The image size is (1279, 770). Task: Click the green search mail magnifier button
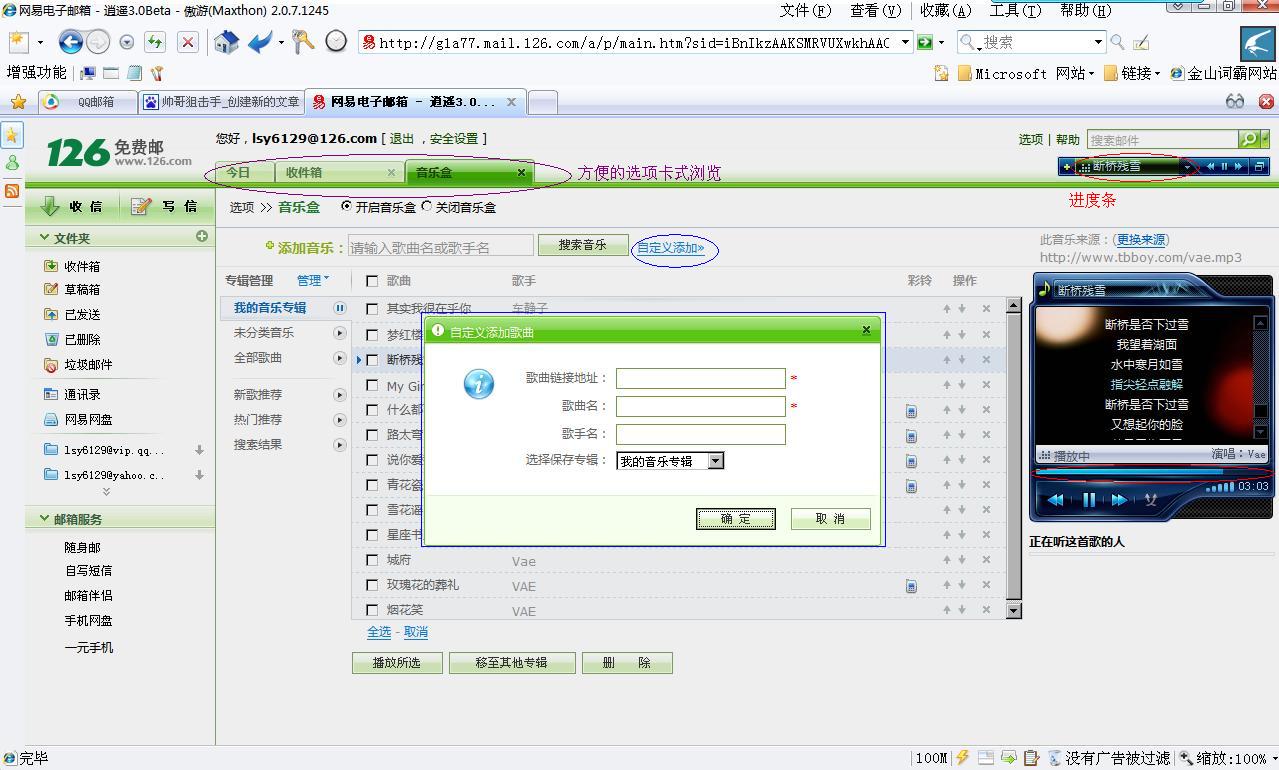coord(1249,139)
